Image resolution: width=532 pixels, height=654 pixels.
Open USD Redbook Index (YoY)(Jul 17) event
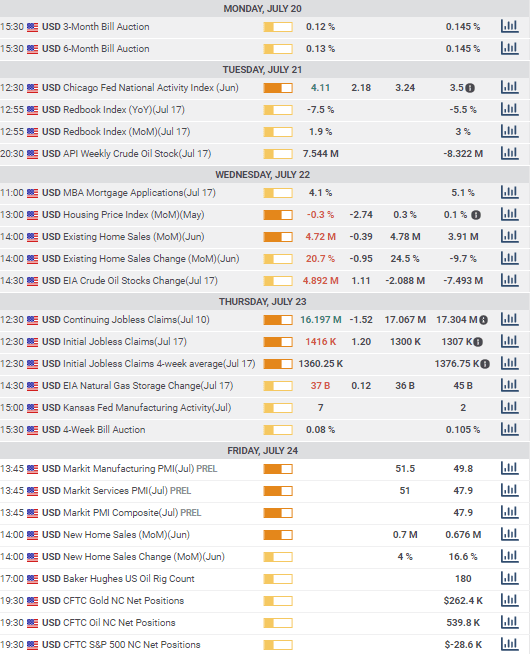click(113, 110)
